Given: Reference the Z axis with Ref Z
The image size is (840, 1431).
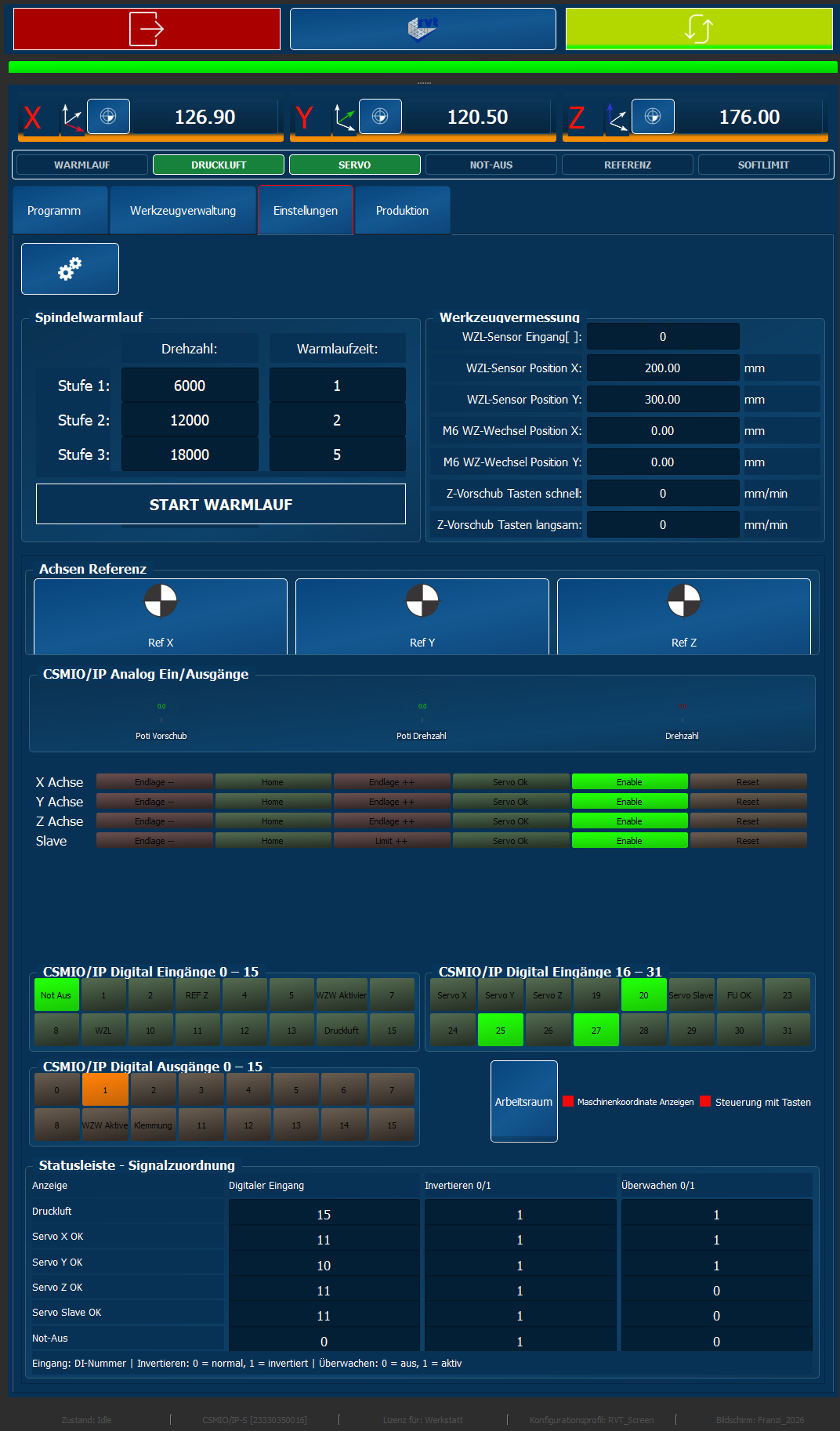Looking at the screenshot, I should 684,617.
